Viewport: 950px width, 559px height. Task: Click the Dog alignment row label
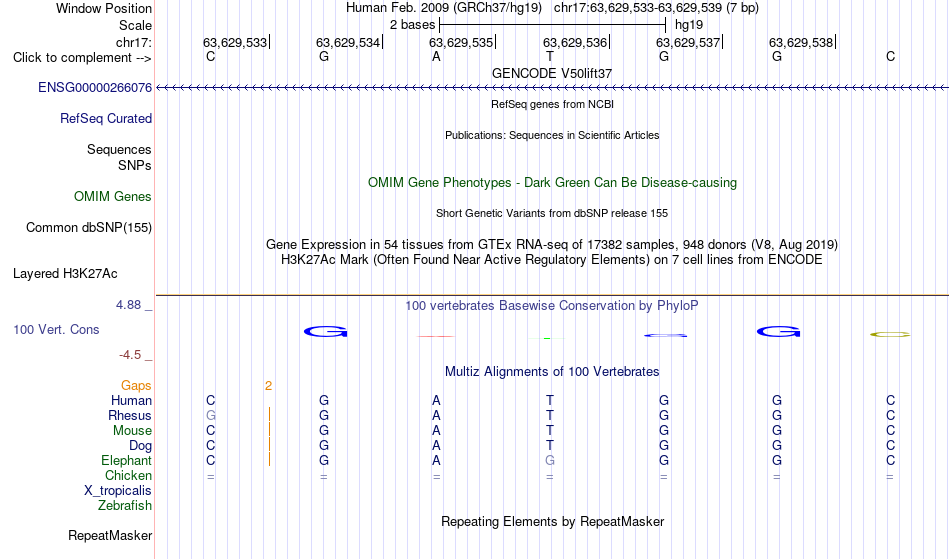pyautogui.click(x=141, y=446)
